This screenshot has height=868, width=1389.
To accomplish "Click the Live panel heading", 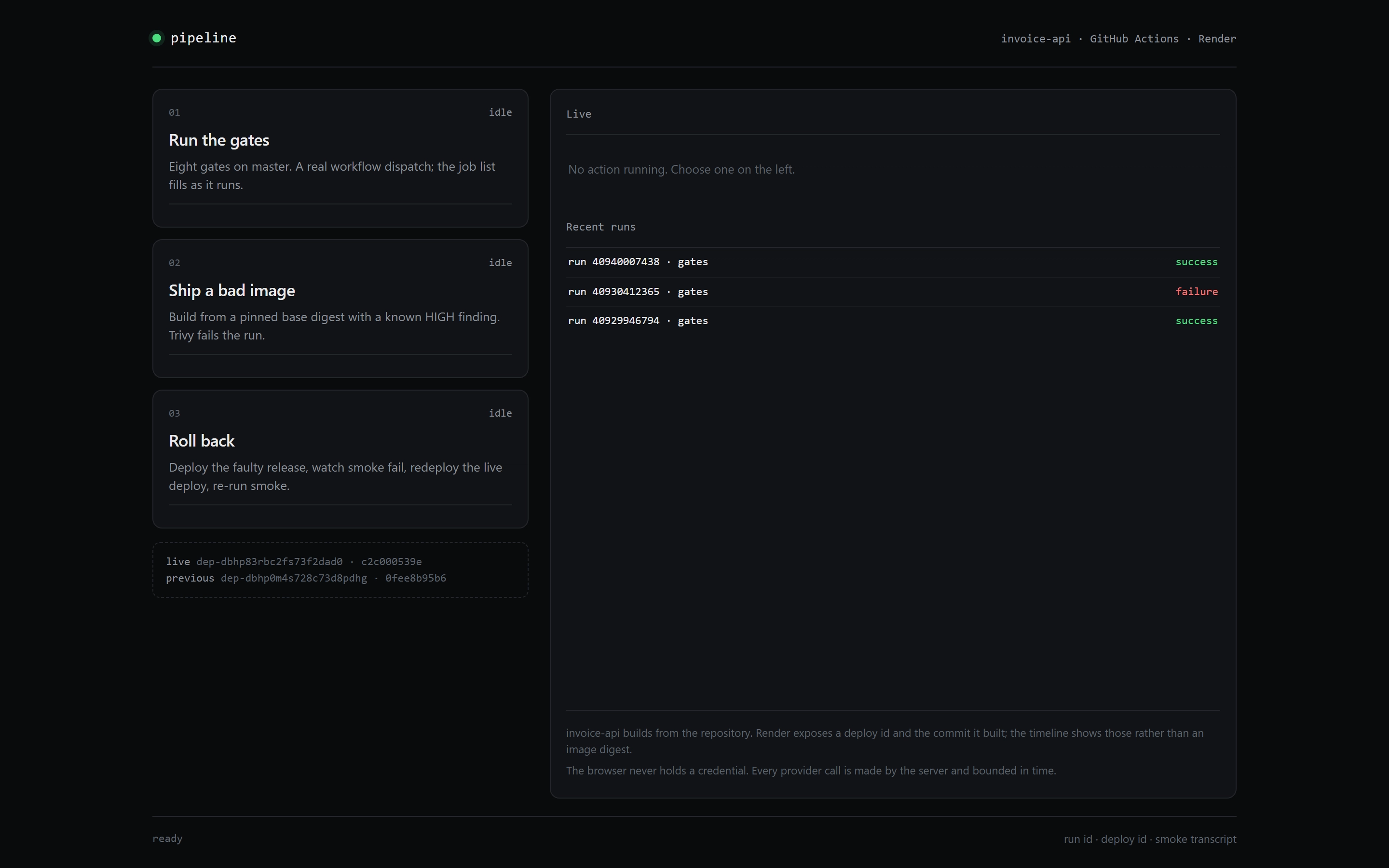I will tap(579, 114).
